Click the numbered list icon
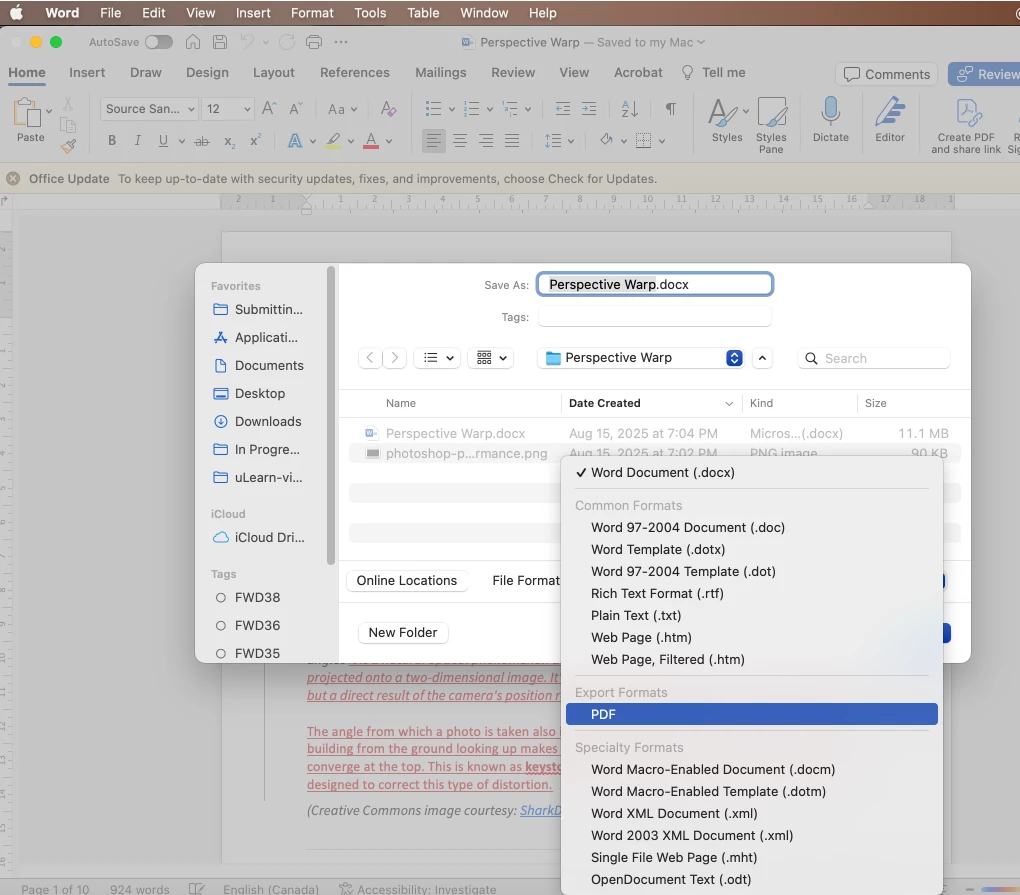 [x=472, y=109]
